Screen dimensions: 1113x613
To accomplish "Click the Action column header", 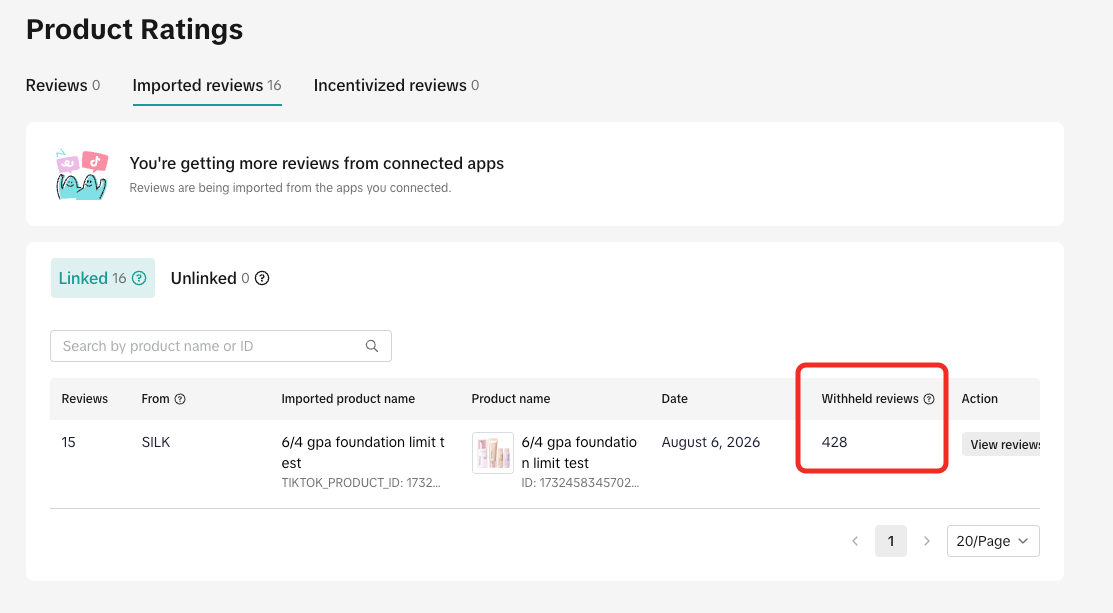I will tap(980, 399).
